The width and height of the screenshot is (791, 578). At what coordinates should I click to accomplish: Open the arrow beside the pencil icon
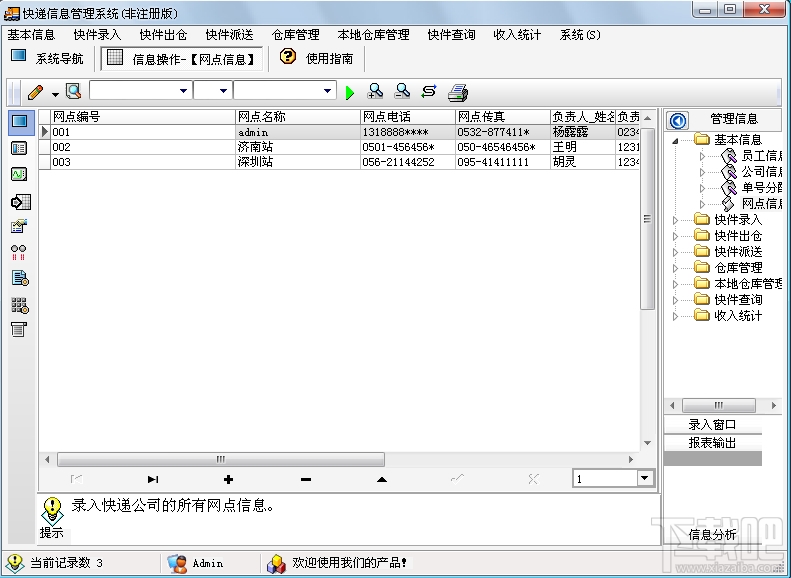(55, 94)
